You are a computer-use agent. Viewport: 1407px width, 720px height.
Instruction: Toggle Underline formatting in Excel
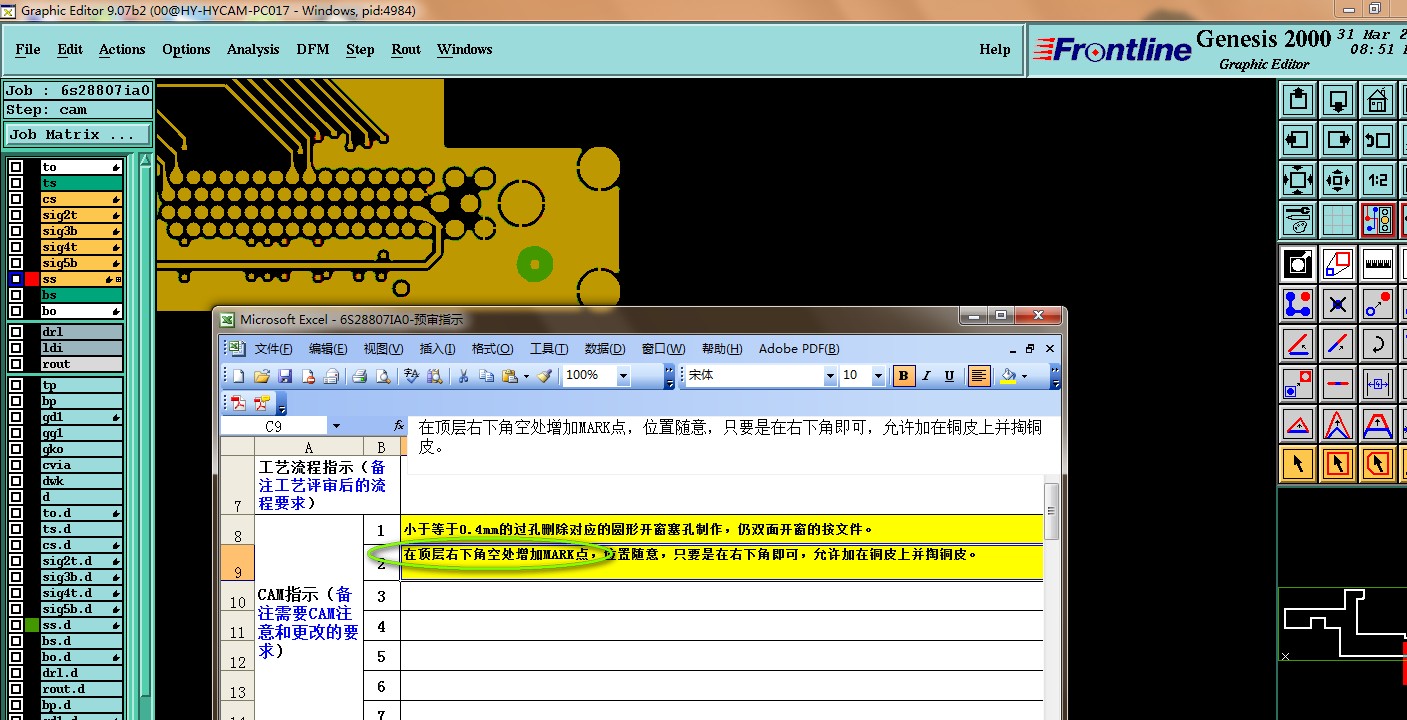[x=949, y=376]
